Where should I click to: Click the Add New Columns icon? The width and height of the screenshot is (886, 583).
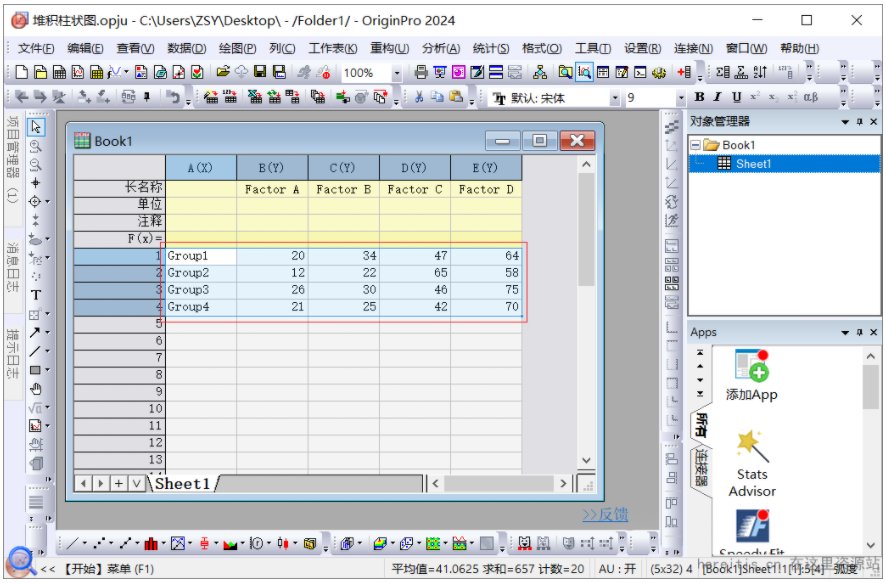684,72
